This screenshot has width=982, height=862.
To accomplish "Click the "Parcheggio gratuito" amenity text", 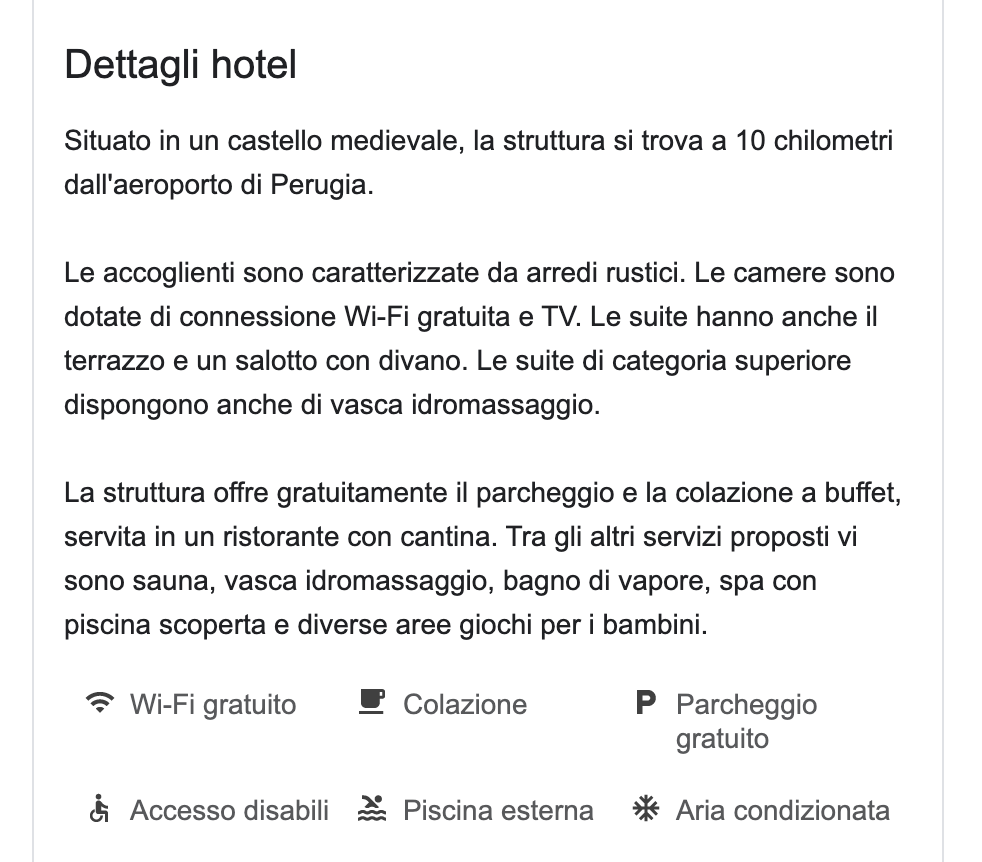I will point(746,722).
